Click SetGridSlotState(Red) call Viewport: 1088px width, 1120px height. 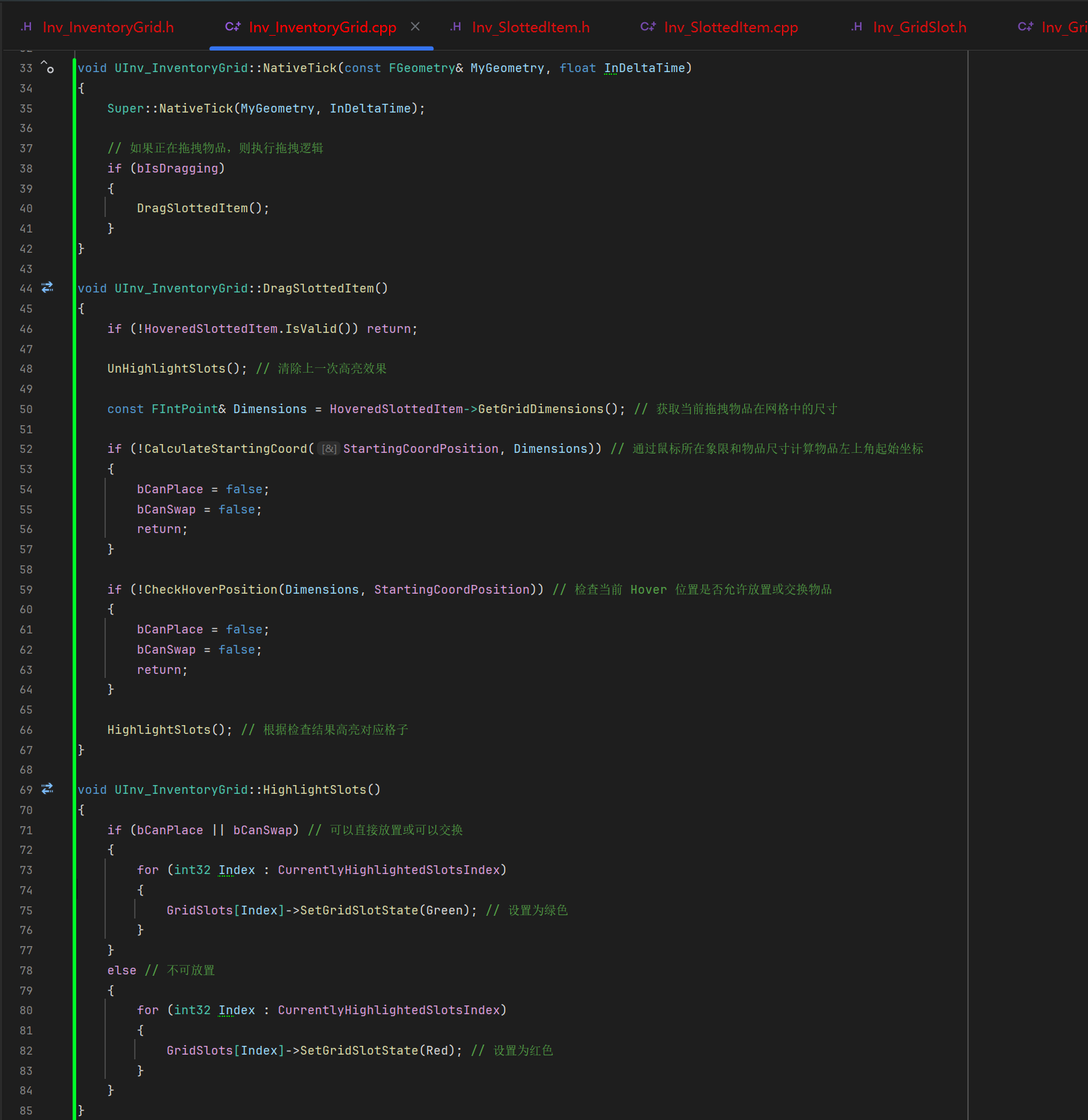(x=377, y=1051)
